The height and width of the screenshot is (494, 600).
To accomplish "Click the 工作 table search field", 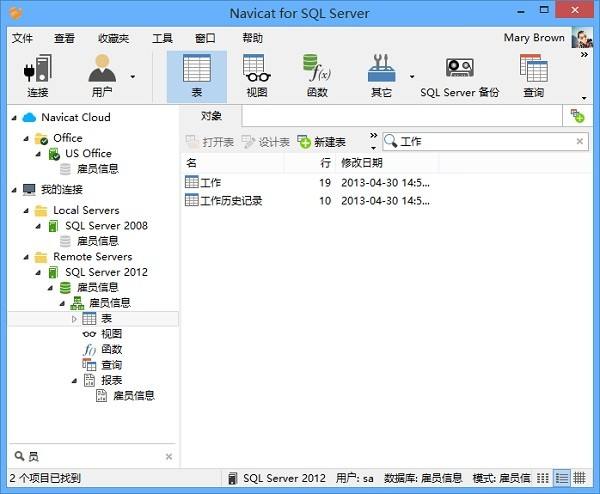I will (486, 142).
